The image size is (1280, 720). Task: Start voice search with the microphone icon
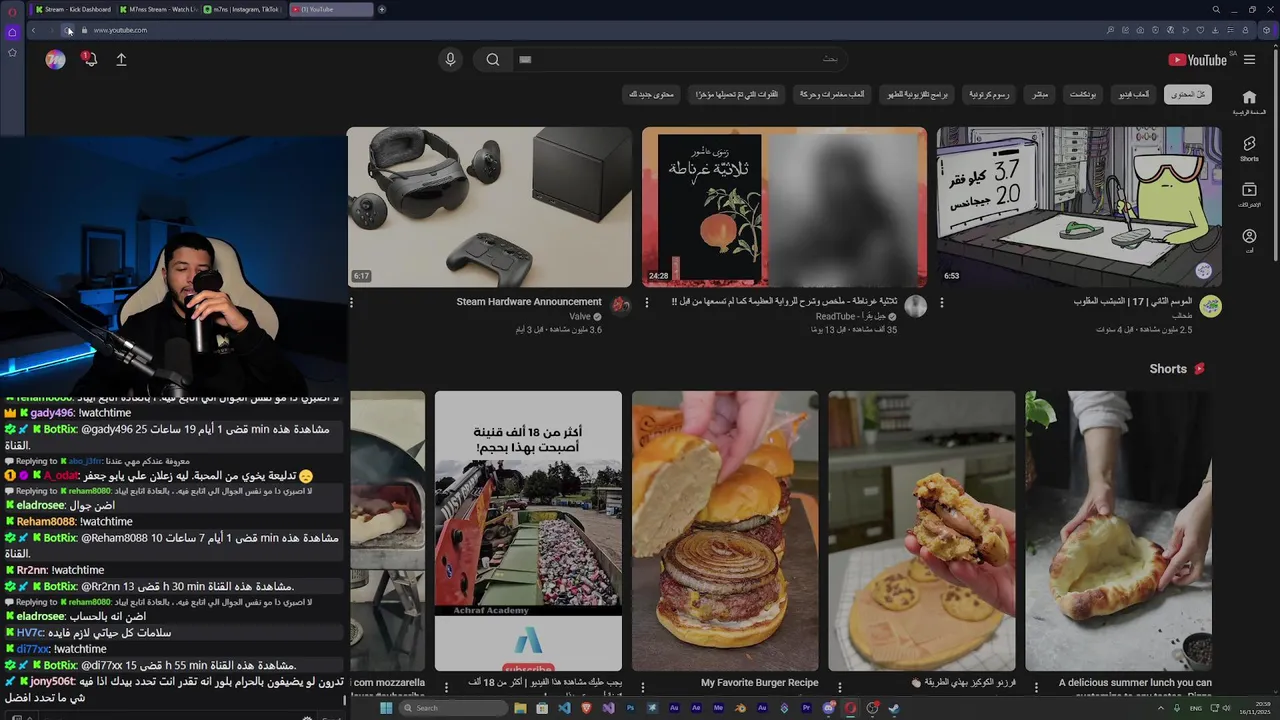pyautogui.click(x=450, y=60)
